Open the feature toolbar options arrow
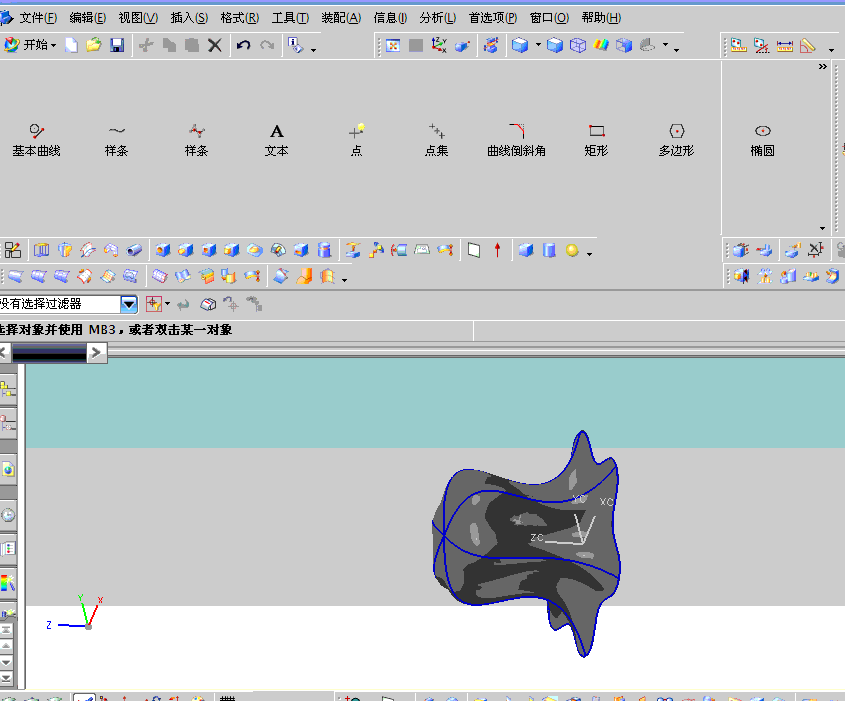This screenshot has height=701, width=845. point(589,254)
